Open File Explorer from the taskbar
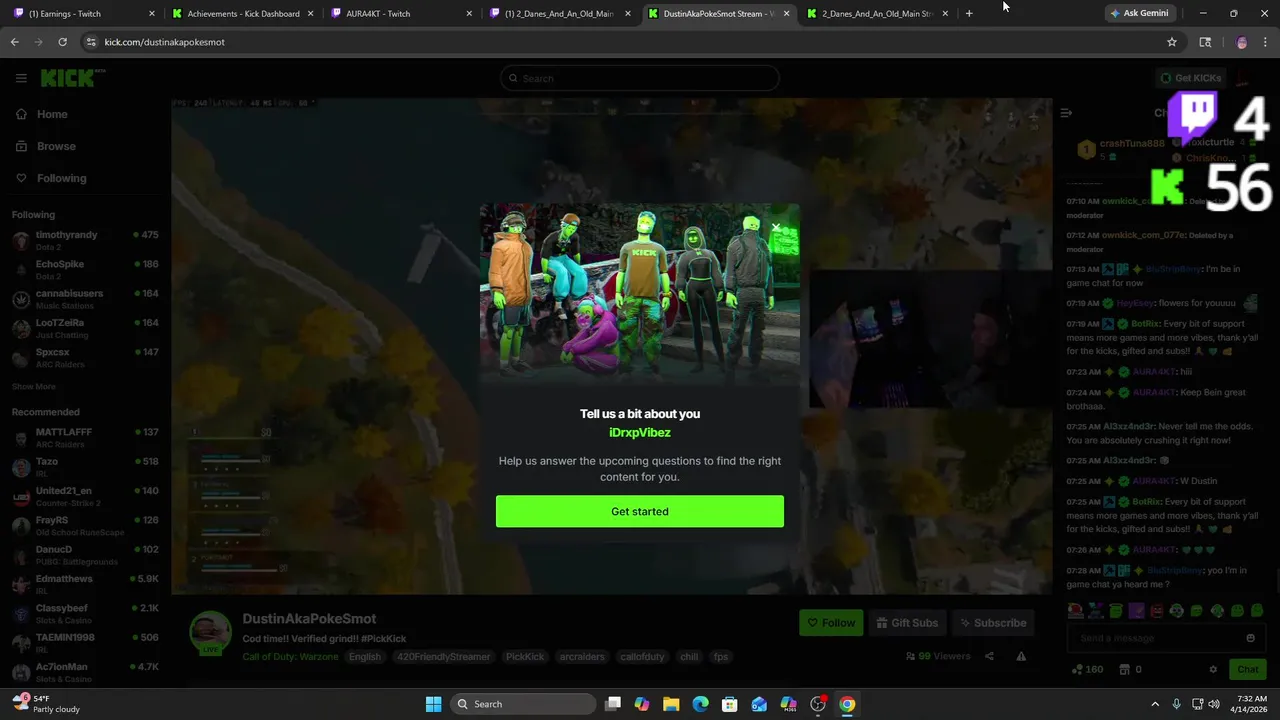1280x720 pixels. (x=671, y=704)
